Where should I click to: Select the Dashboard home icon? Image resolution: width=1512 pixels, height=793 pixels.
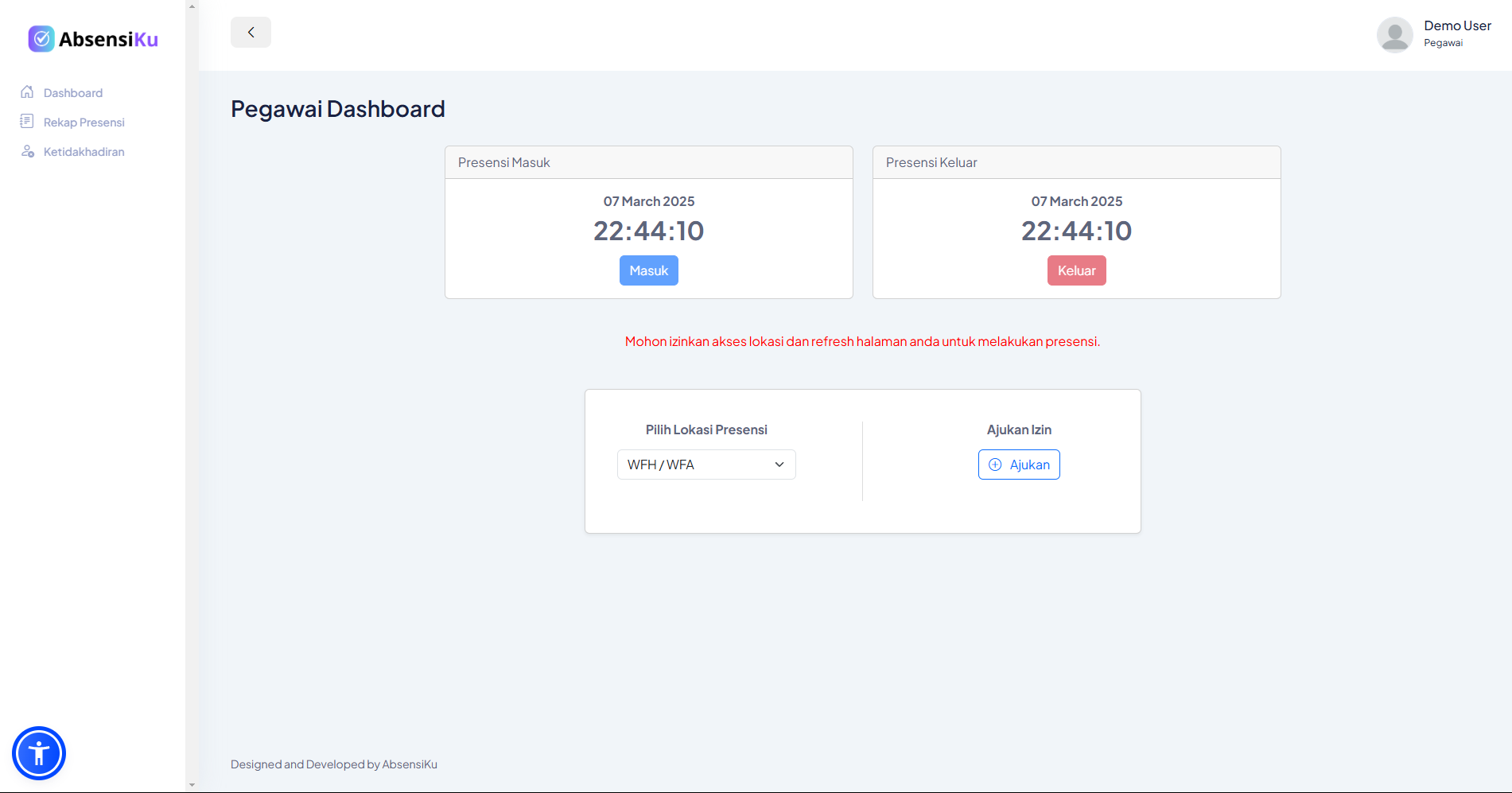(28, 91)
